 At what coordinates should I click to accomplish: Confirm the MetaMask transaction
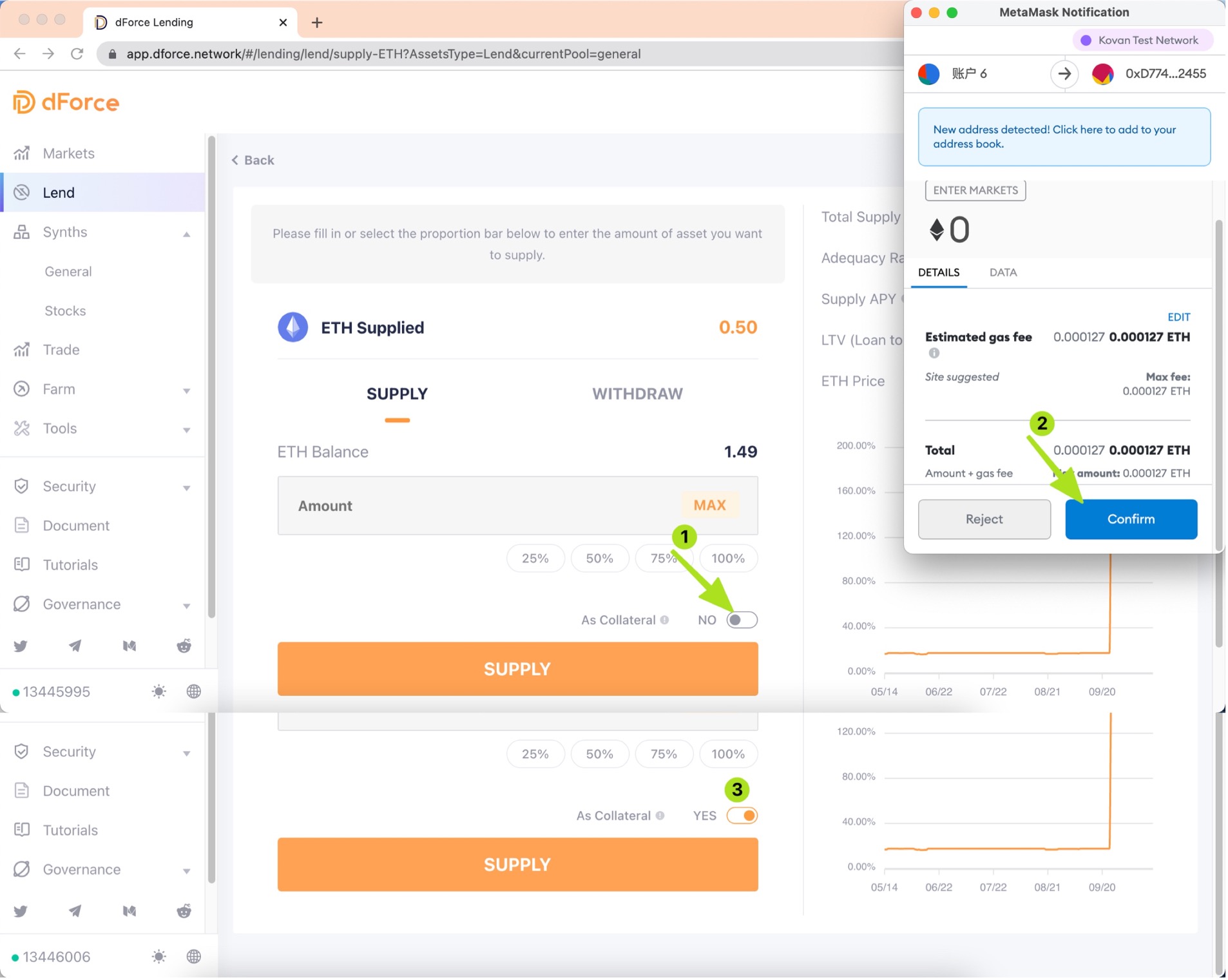1132,520
